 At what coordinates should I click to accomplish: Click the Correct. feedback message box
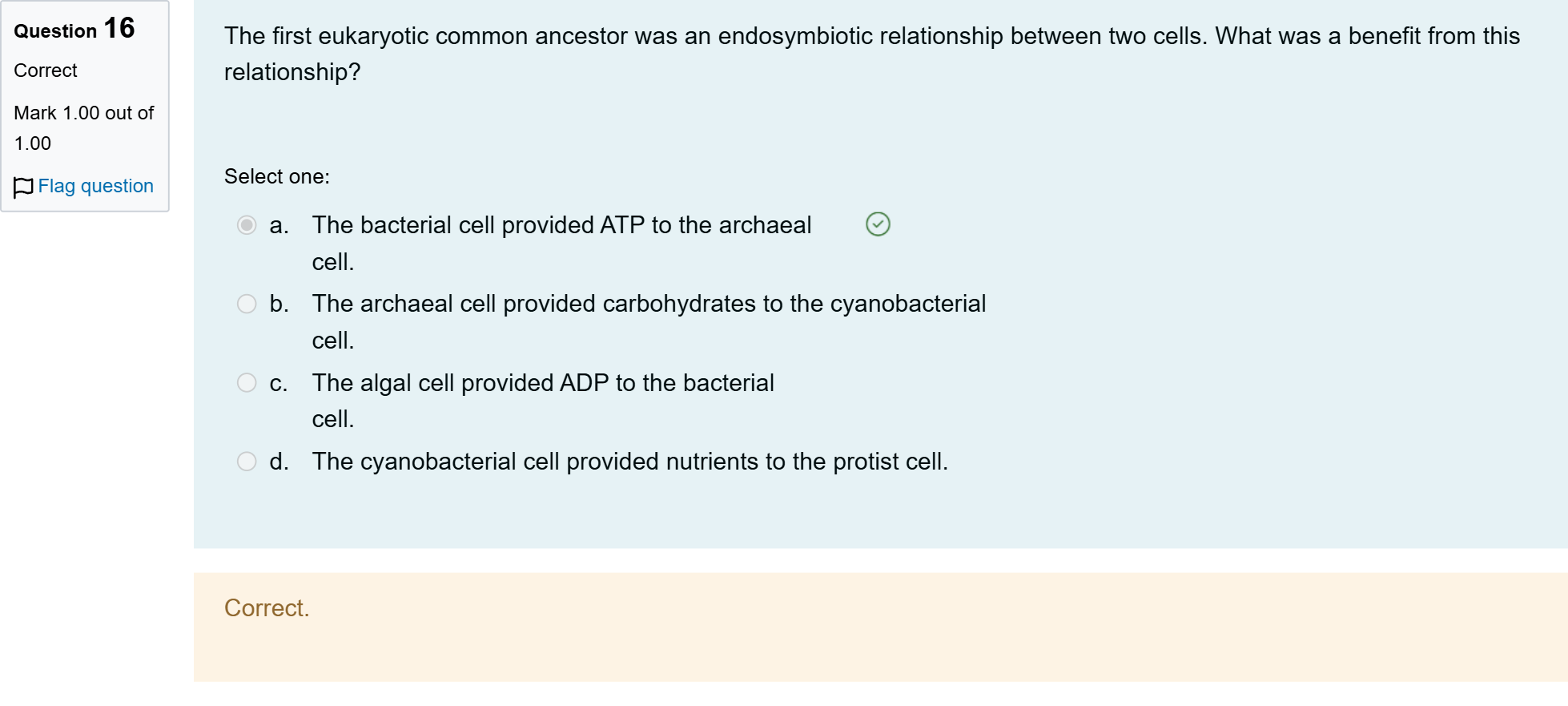pos(880,627)
